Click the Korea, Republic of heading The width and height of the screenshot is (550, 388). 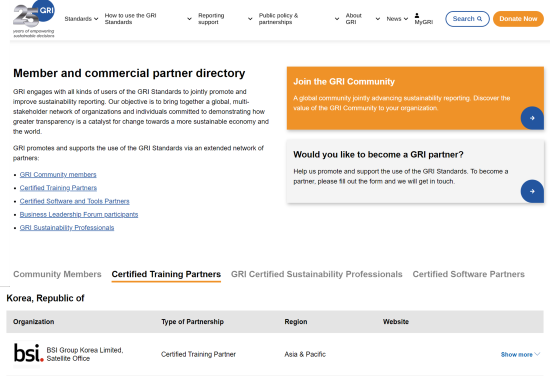(x=45, y=298)
